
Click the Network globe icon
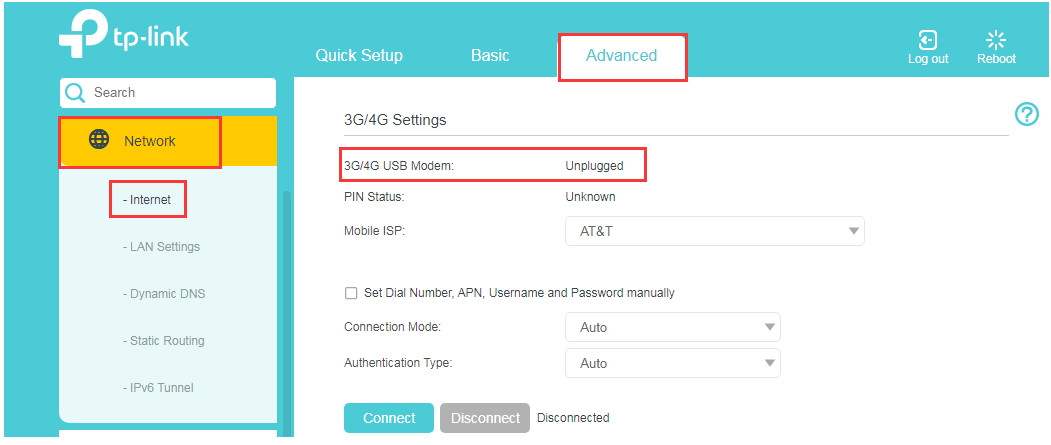coord(99,140)
